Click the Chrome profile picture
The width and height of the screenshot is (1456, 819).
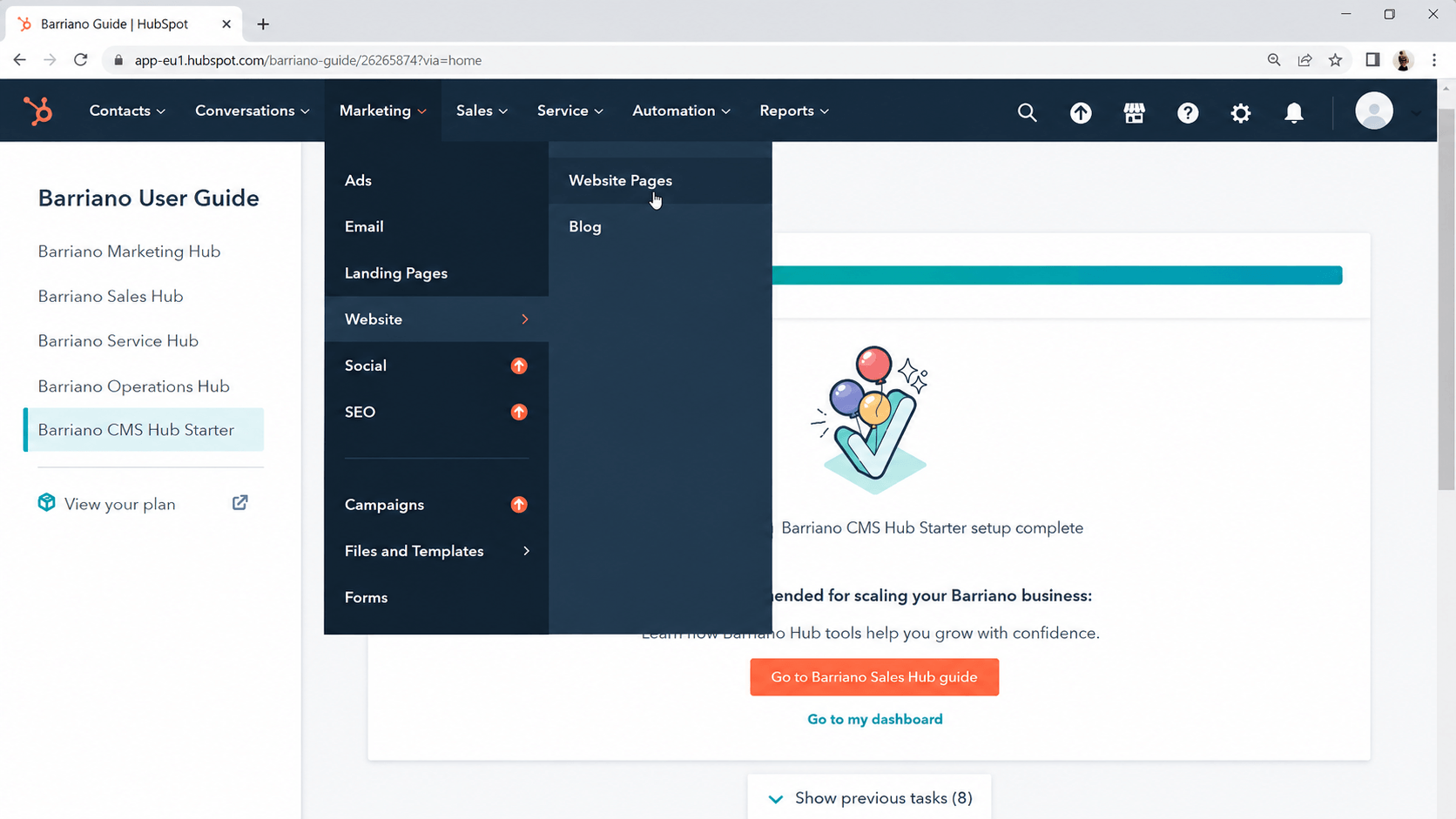click(x=1403, y=60)
